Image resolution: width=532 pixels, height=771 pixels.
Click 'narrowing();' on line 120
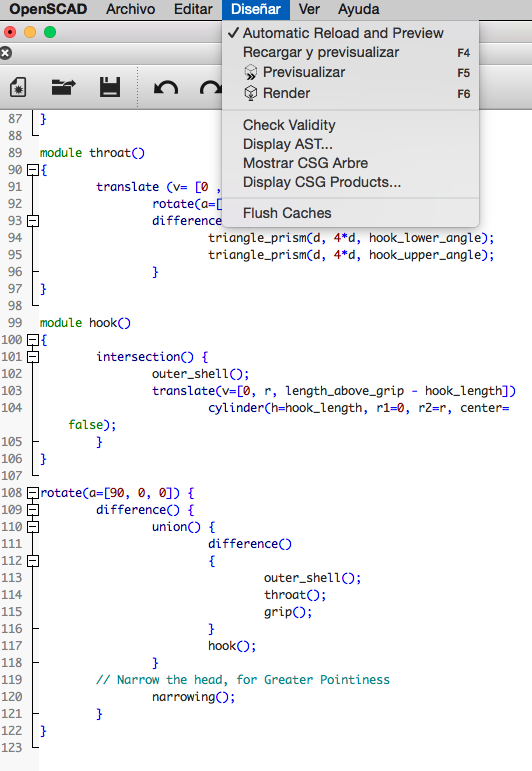194,697
